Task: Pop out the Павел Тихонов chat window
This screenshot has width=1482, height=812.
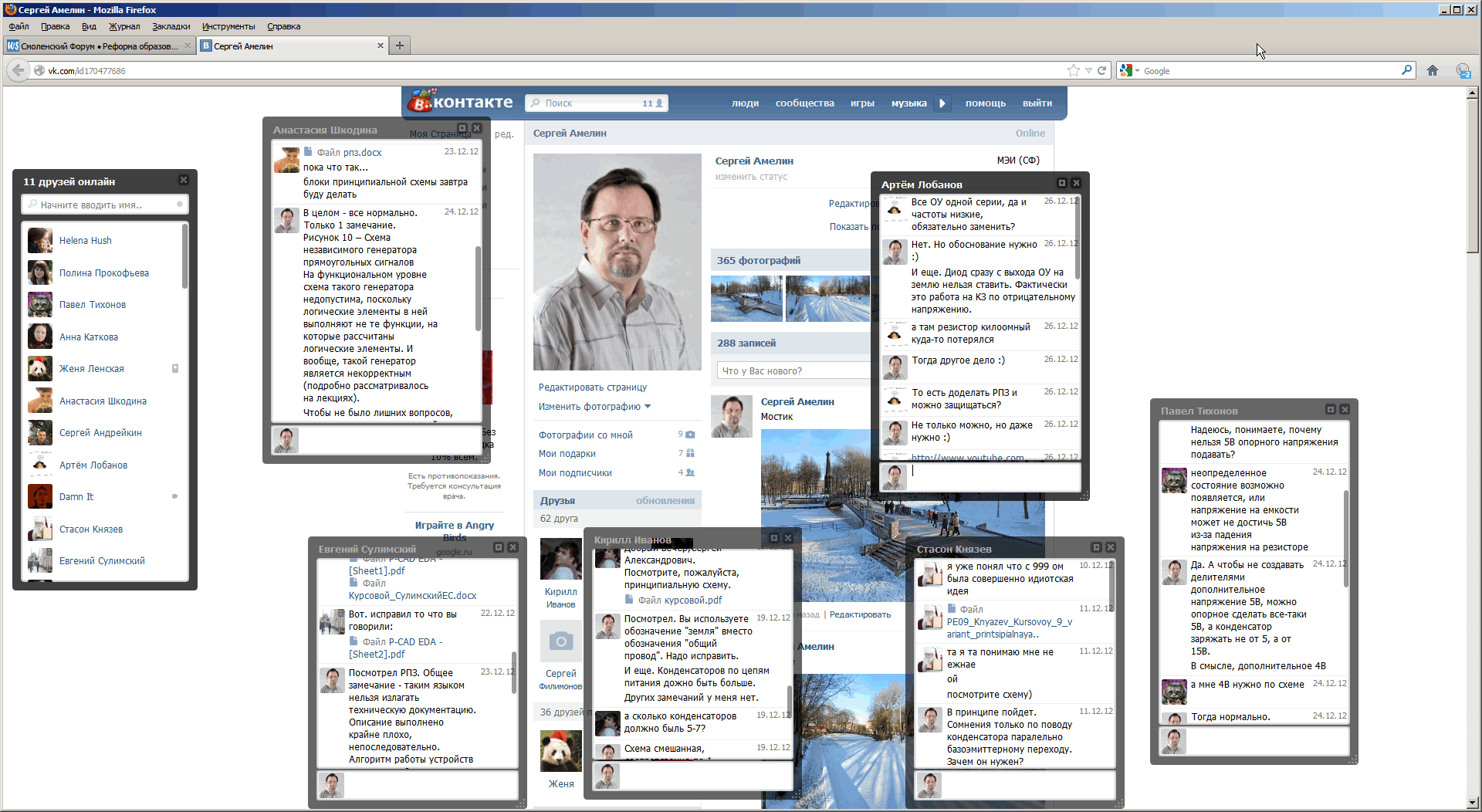Action: click(1331, 409)
